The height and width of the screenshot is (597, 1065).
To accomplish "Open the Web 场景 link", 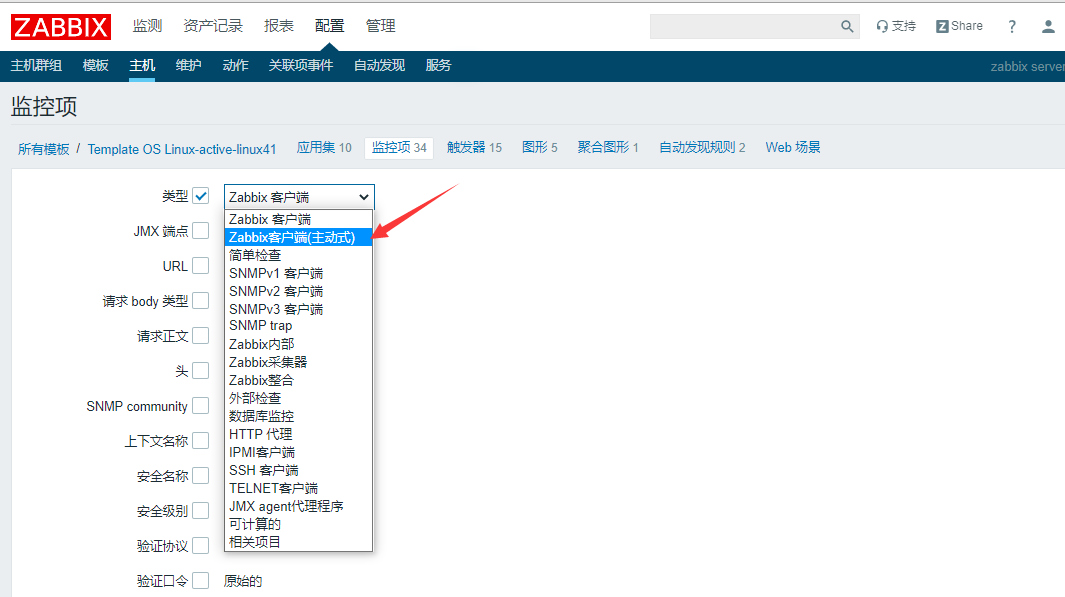I will 793,147.
